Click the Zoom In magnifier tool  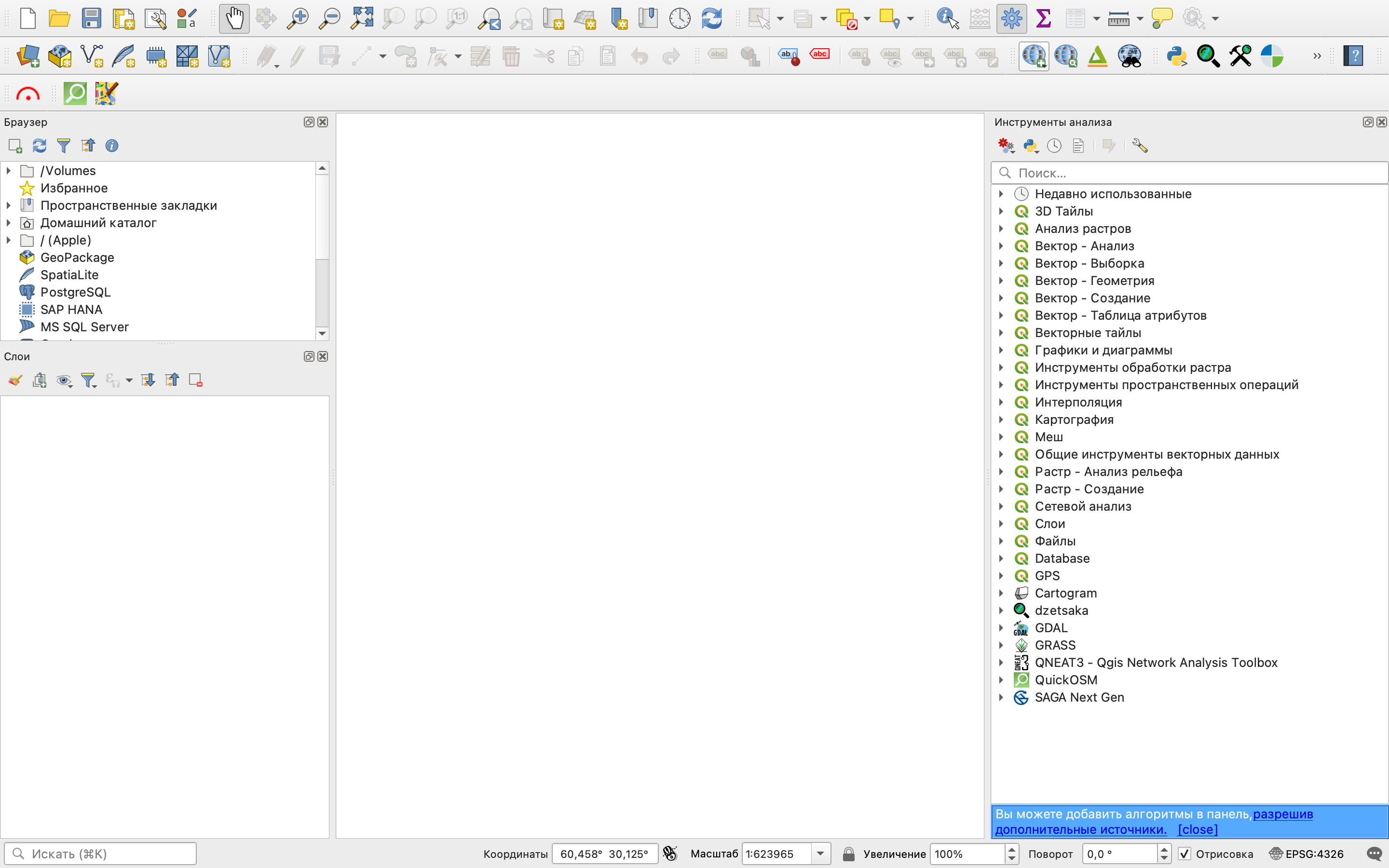(x=297, y=18)
